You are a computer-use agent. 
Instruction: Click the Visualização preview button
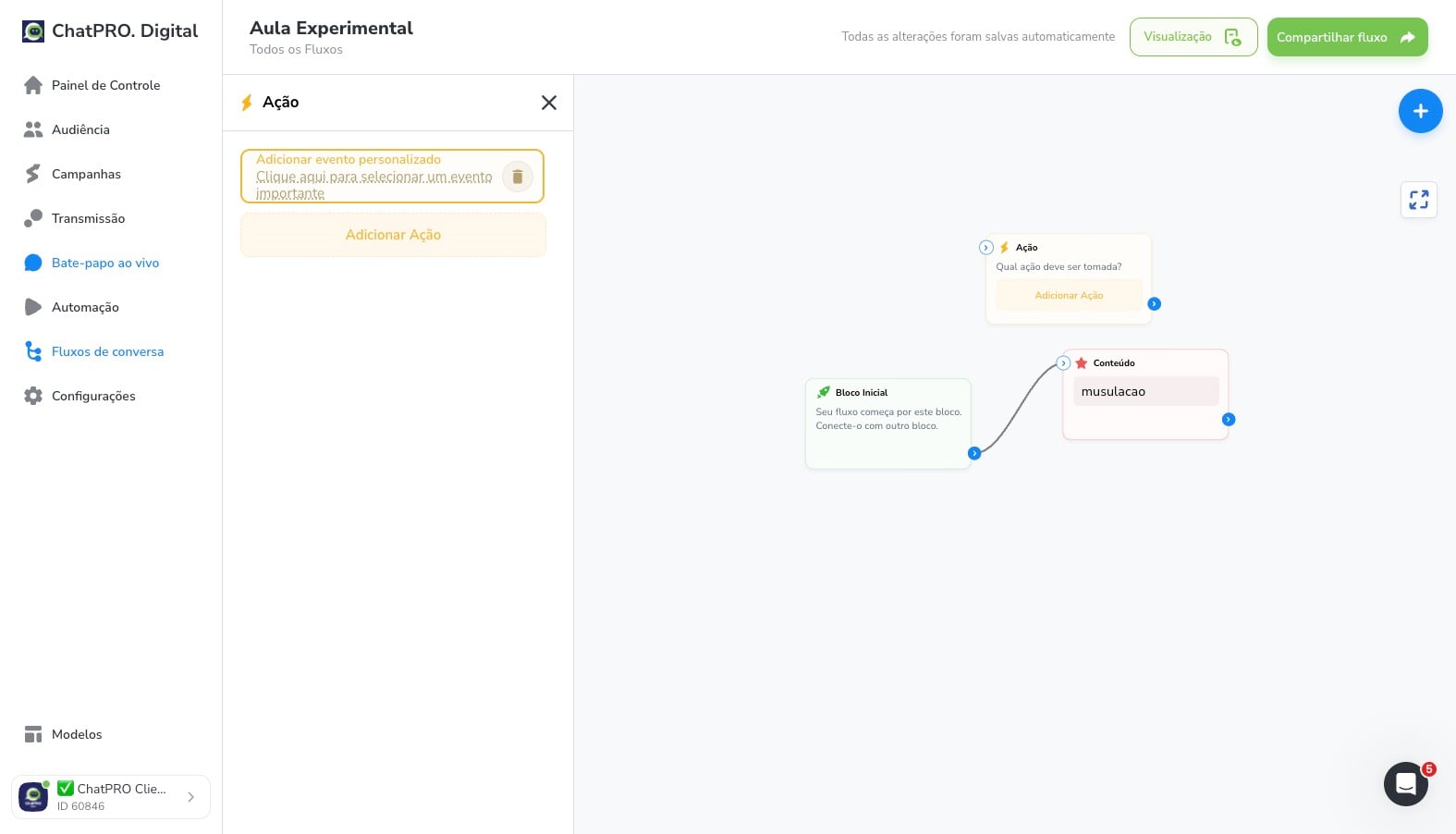point(1193,37)
